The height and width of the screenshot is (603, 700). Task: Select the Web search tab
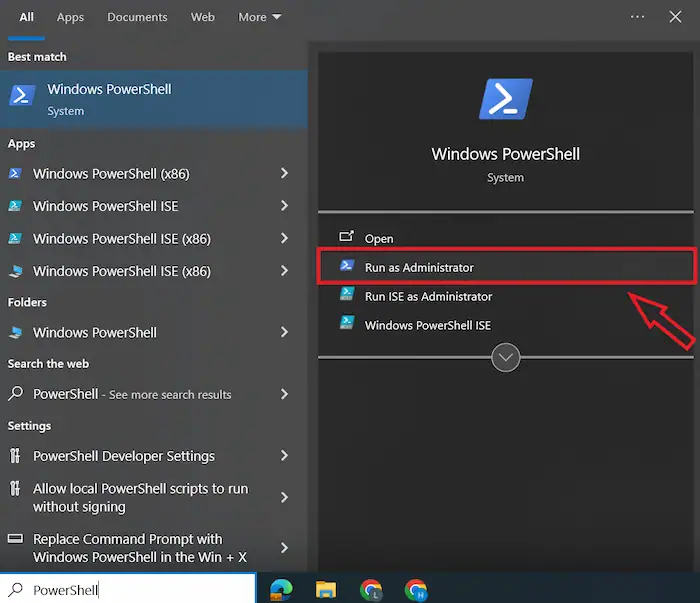point(203,17)
